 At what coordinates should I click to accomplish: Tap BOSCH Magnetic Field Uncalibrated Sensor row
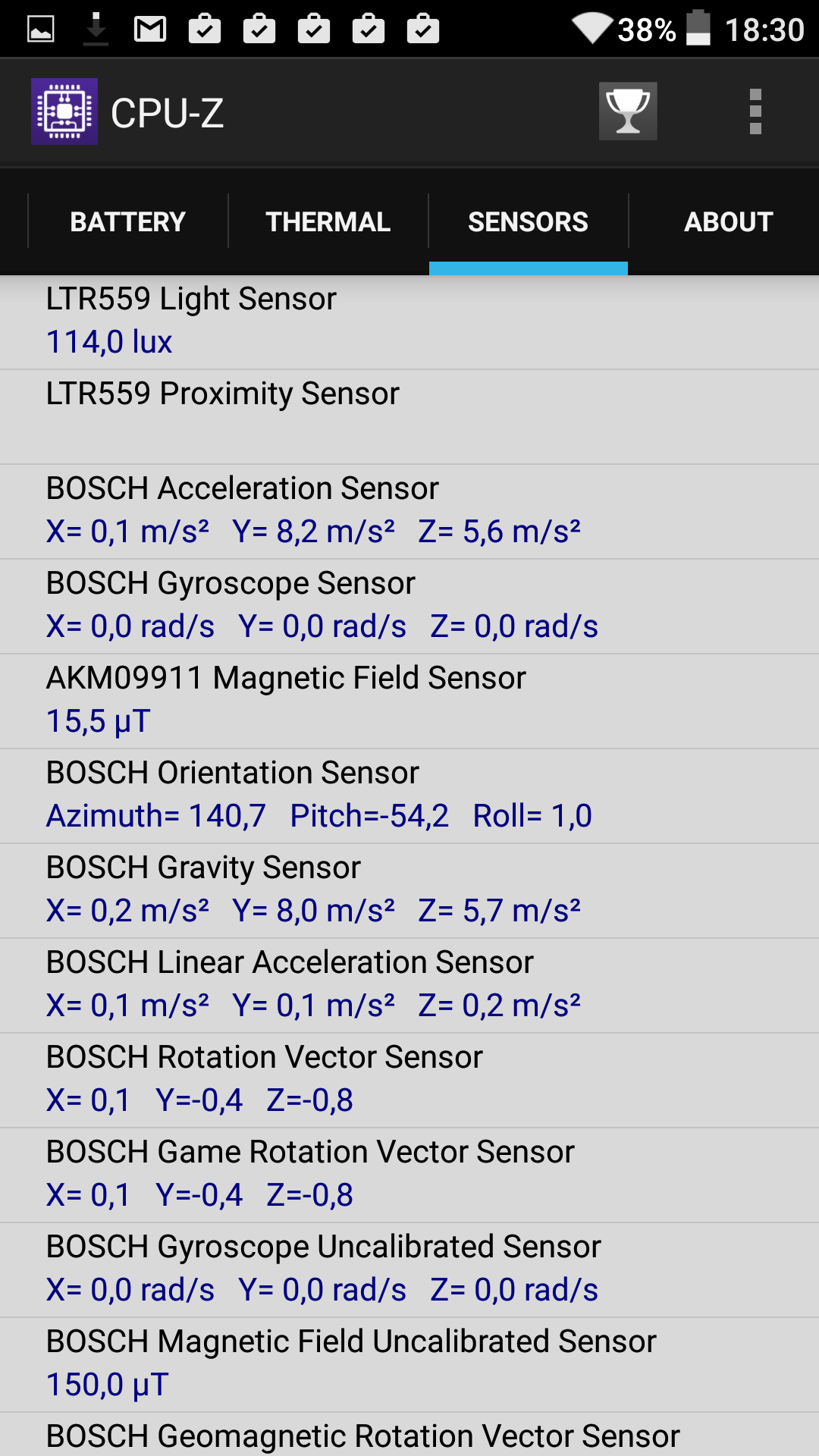pyautogui.click(x=409, y=1365)
